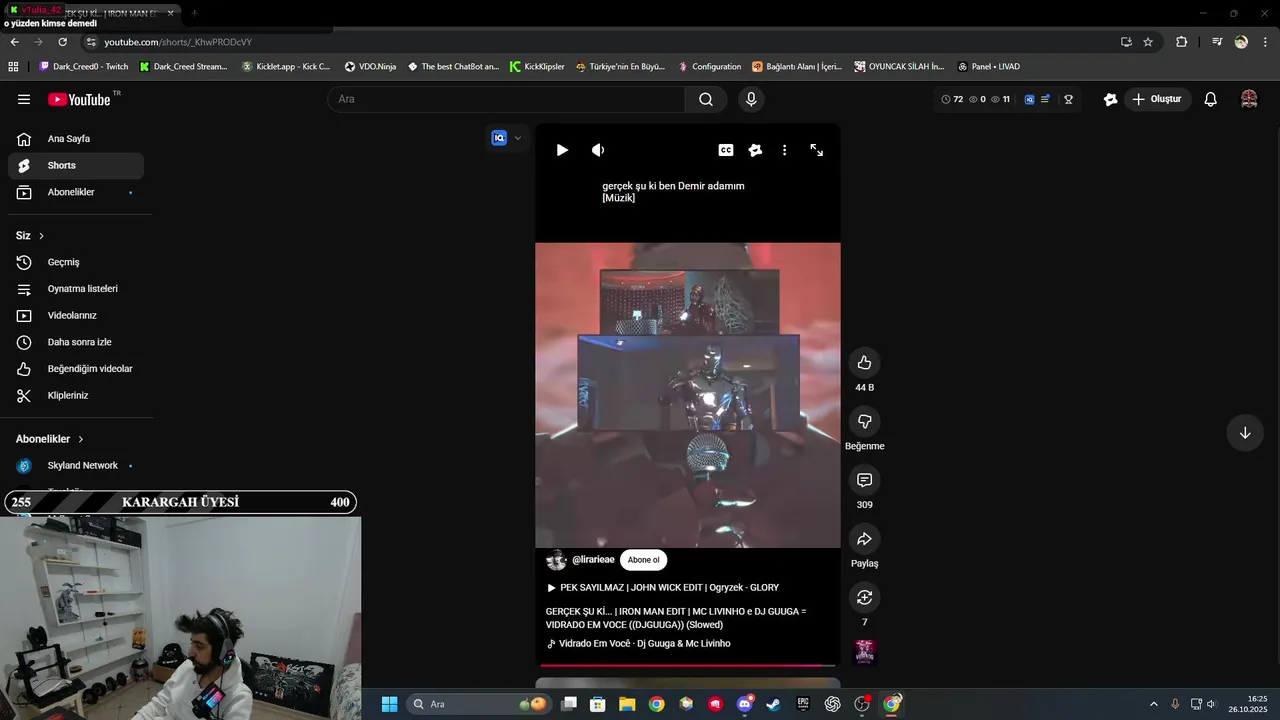Open Abonelikler in the sidebar
This screenshot has width=1280, height=720.
tap(76, 192)
